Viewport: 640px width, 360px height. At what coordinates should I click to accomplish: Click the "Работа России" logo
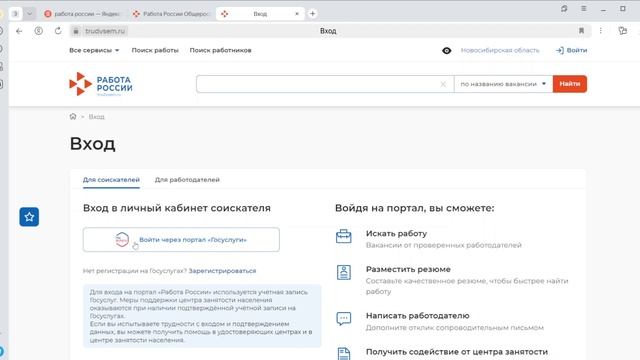point(101,84)
